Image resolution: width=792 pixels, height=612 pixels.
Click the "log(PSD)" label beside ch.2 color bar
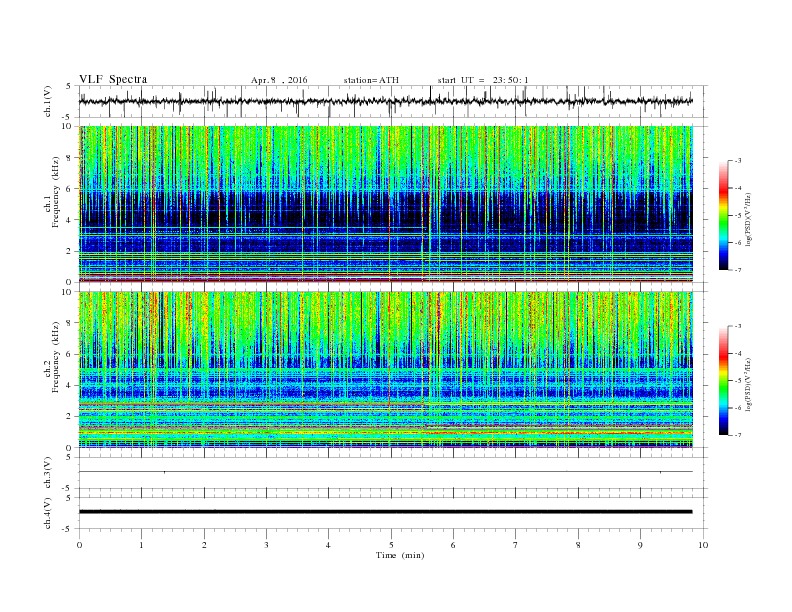click(x=750, y=385)
